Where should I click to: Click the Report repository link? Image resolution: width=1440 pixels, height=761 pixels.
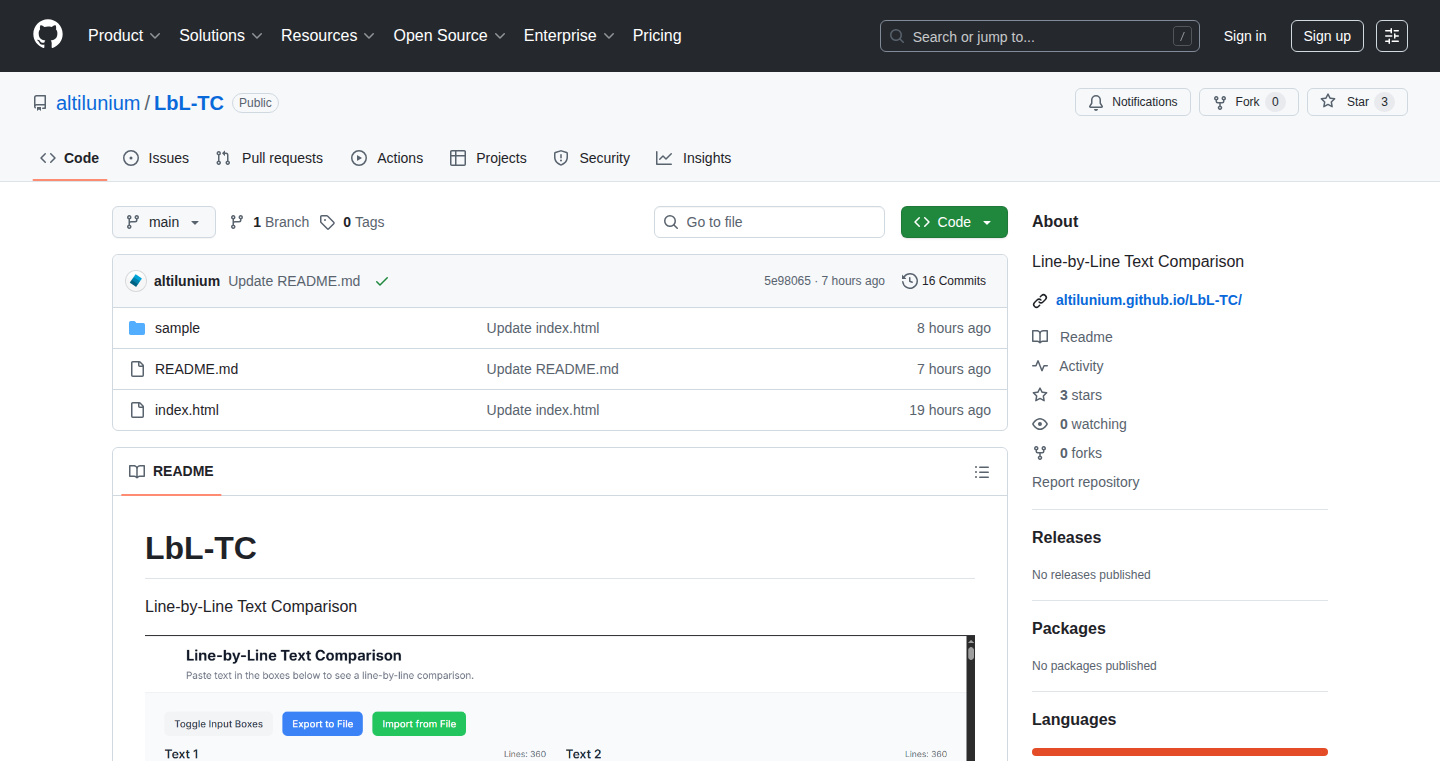pyautogui.click(x=1086, y=482)
